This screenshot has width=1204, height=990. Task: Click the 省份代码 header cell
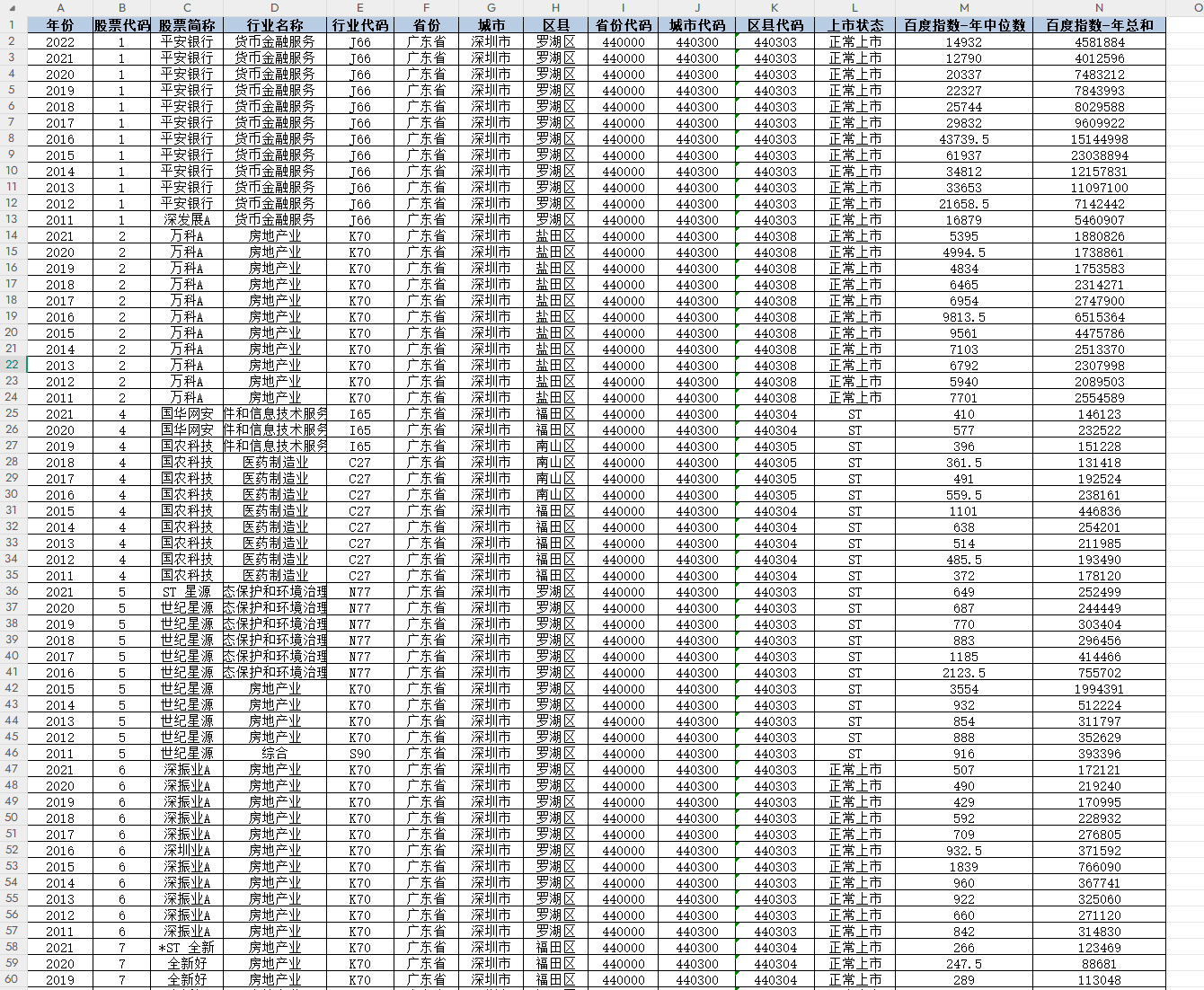[x=624, y=25]
